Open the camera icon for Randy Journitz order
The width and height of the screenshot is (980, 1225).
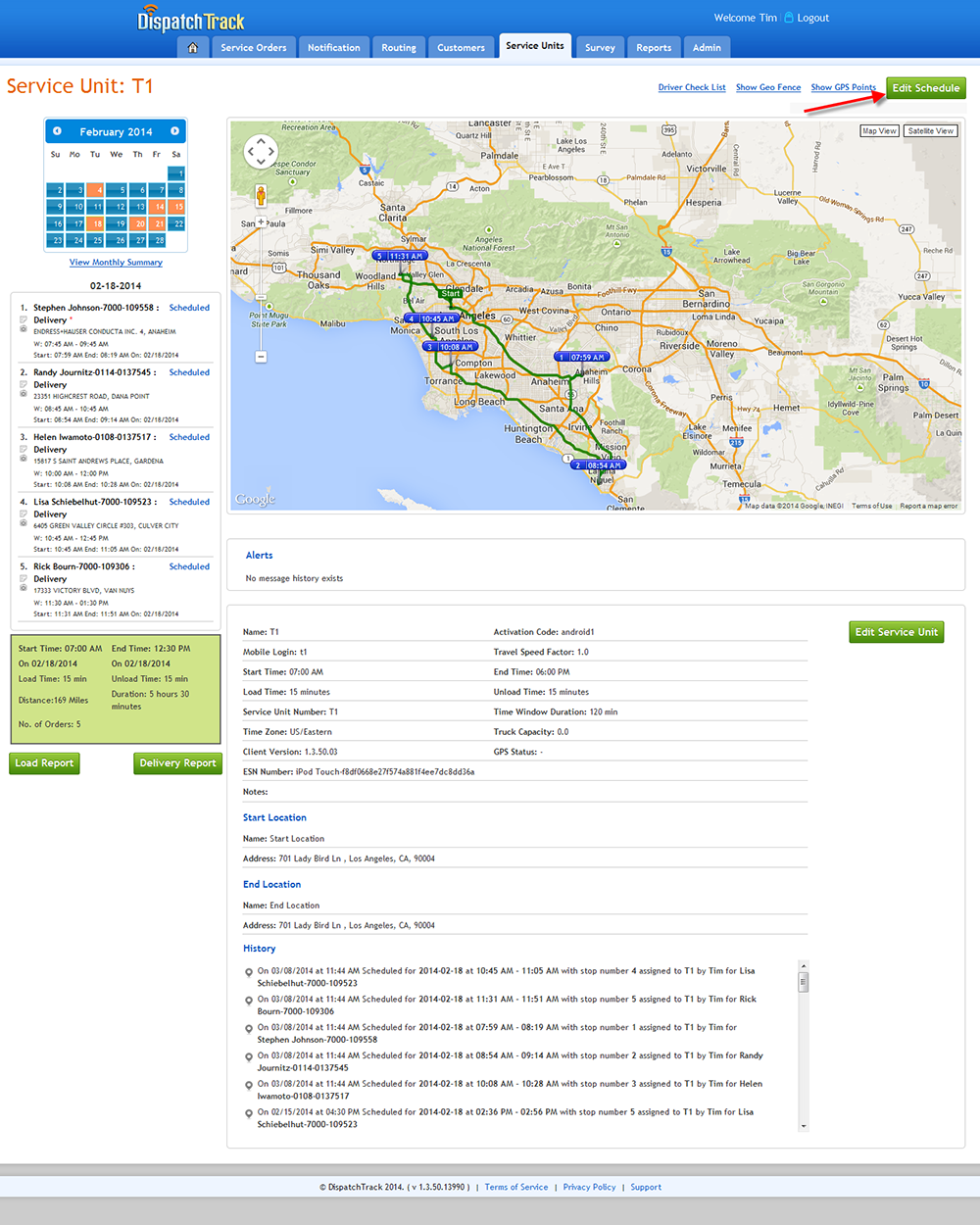[24, 394]
